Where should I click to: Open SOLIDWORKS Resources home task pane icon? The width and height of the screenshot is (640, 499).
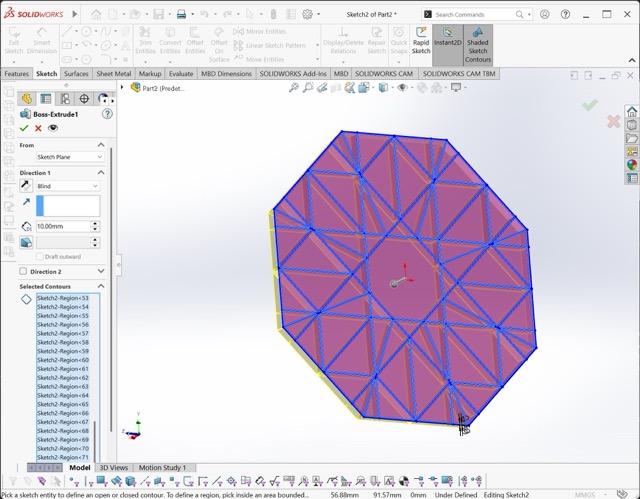(x=632, y=111)
